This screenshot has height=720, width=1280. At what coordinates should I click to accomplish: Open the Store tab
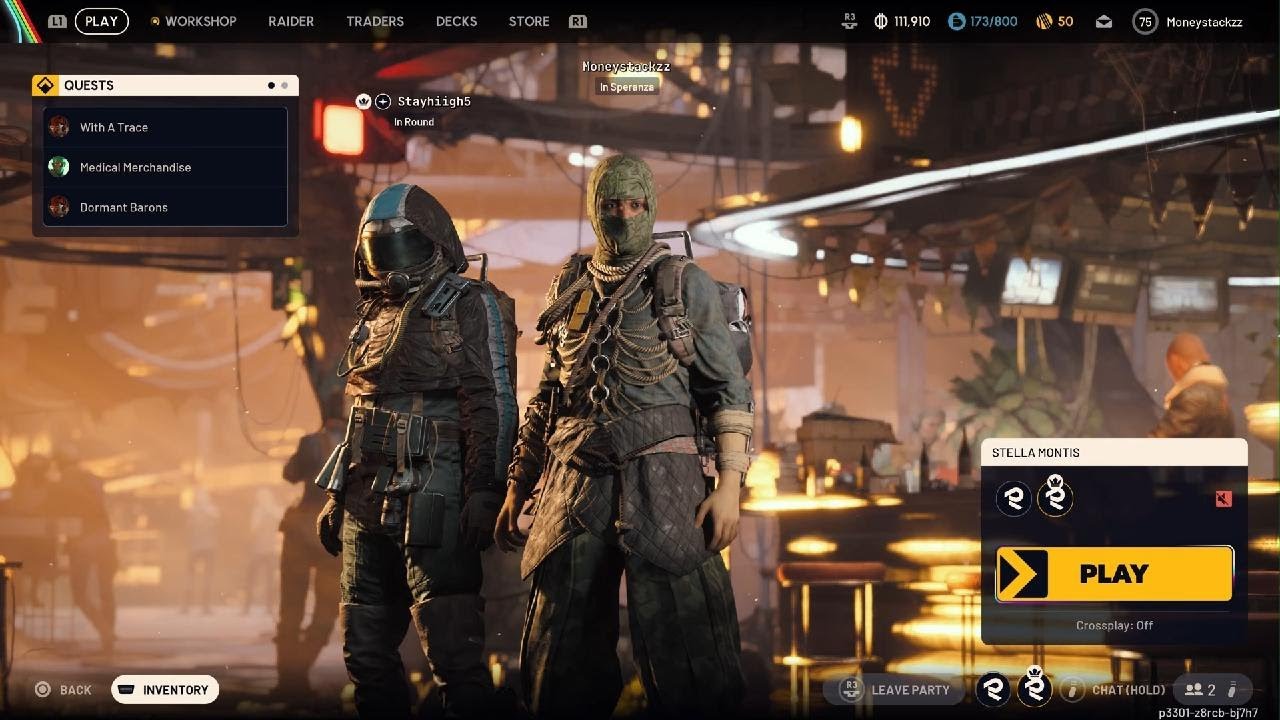tap(529, 21)
